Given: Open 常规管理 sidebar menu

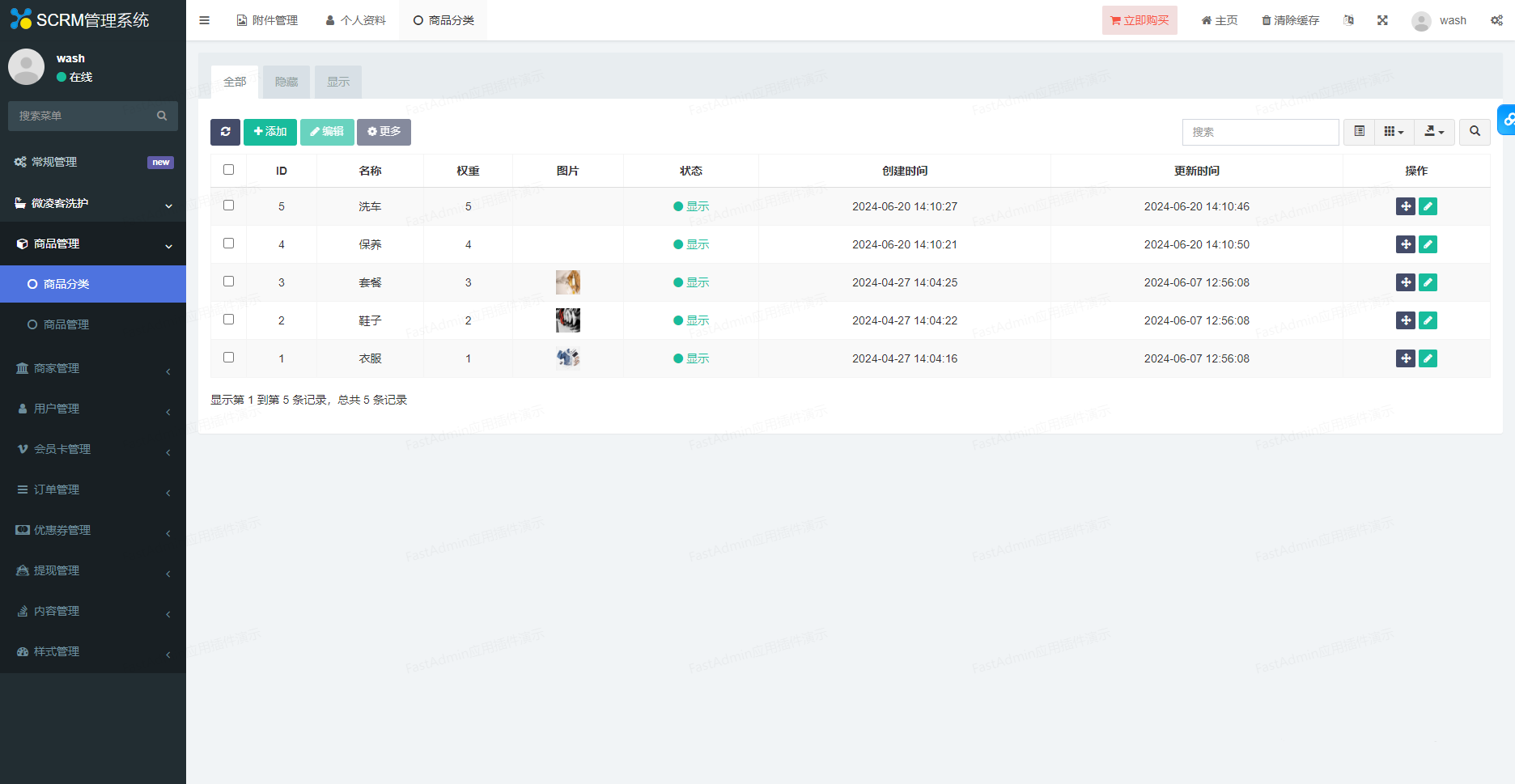Looking at the screenshot, I should point(93,162).
